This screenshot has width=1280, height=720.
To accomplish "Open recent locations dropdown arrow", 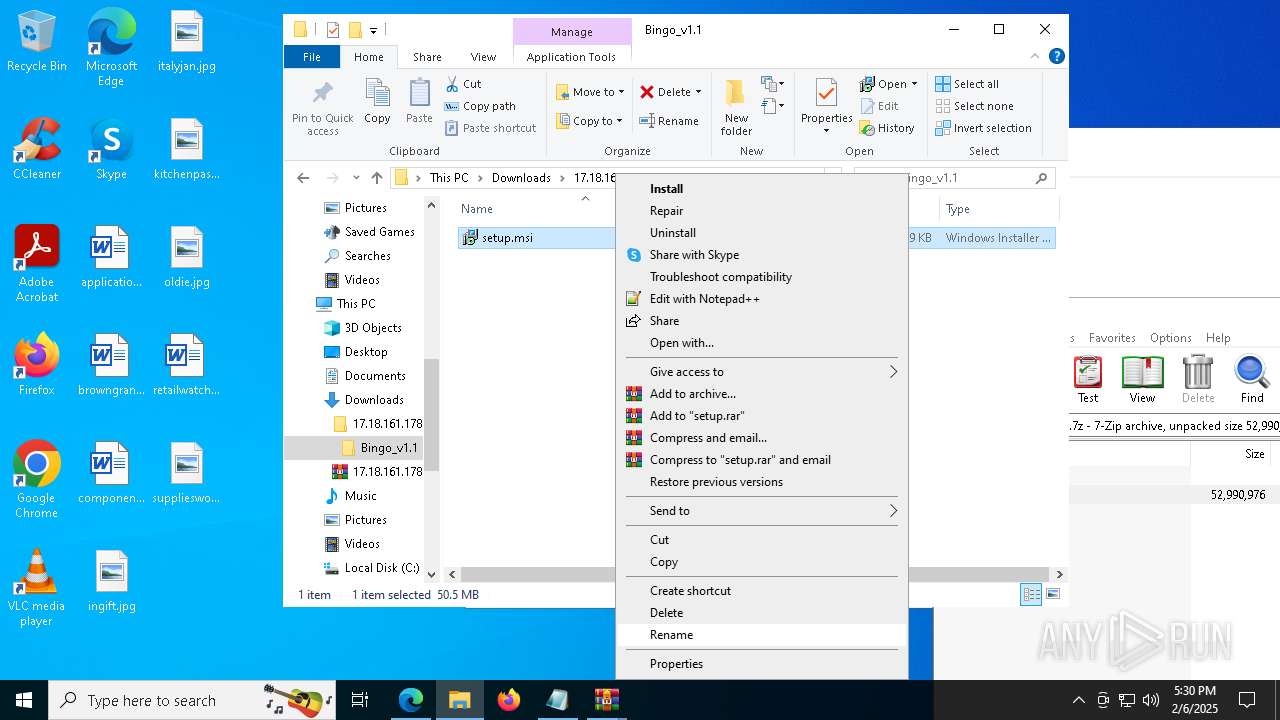I will click(x=356, y=178).
